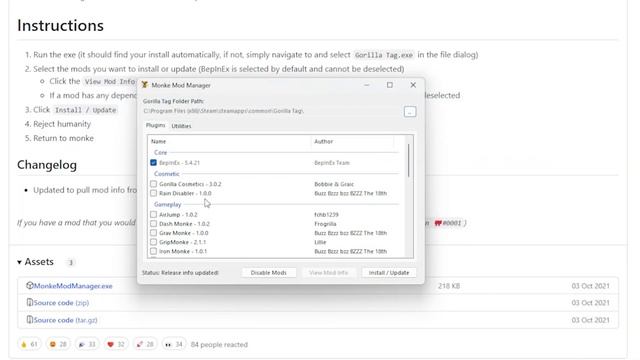The width and height of the screenshot is (640, 360).
Task: Download the Source code (zip) link
Action: (61, 303)
